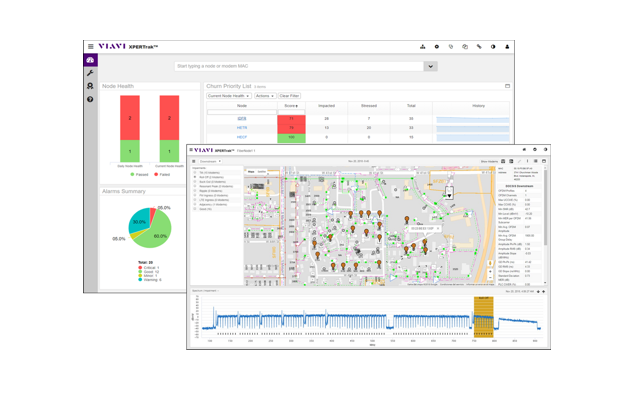Click the teal Warning pie slice
The height and width of the screenshot is (400, 640).
139,221
